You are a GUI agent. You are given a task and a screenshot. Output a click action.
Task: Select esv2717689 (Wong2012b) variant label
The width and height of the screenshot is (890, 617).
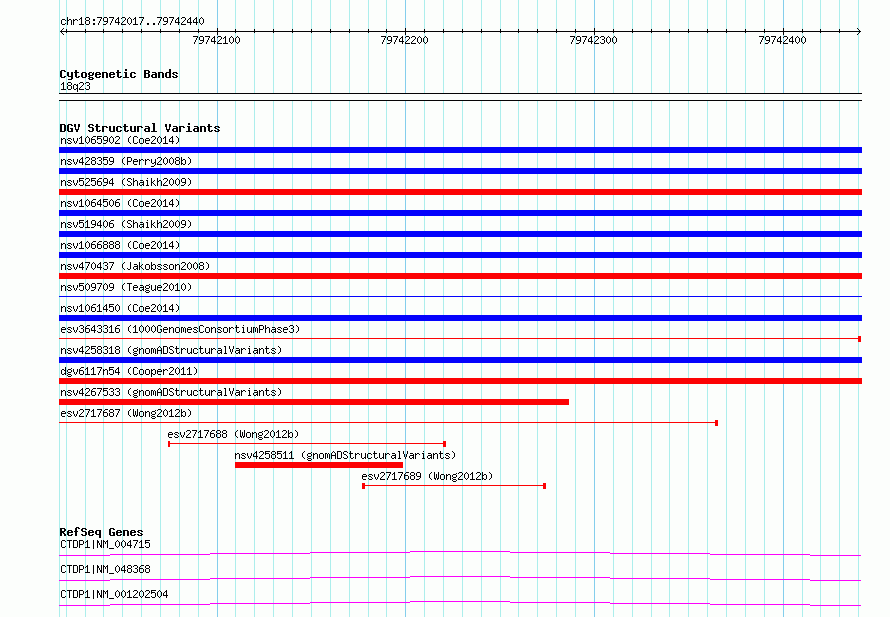(427, 476)
